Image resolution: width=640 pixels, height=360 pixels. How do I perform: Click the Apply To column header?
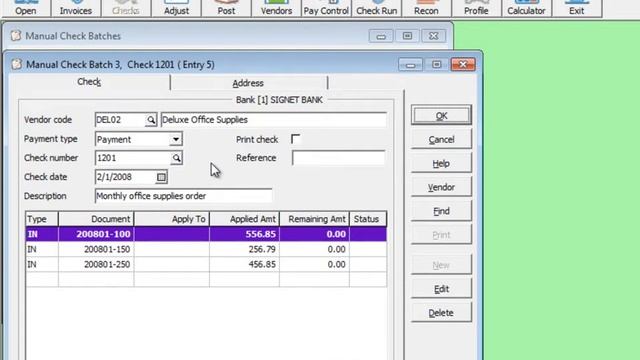tap(171, 219)
